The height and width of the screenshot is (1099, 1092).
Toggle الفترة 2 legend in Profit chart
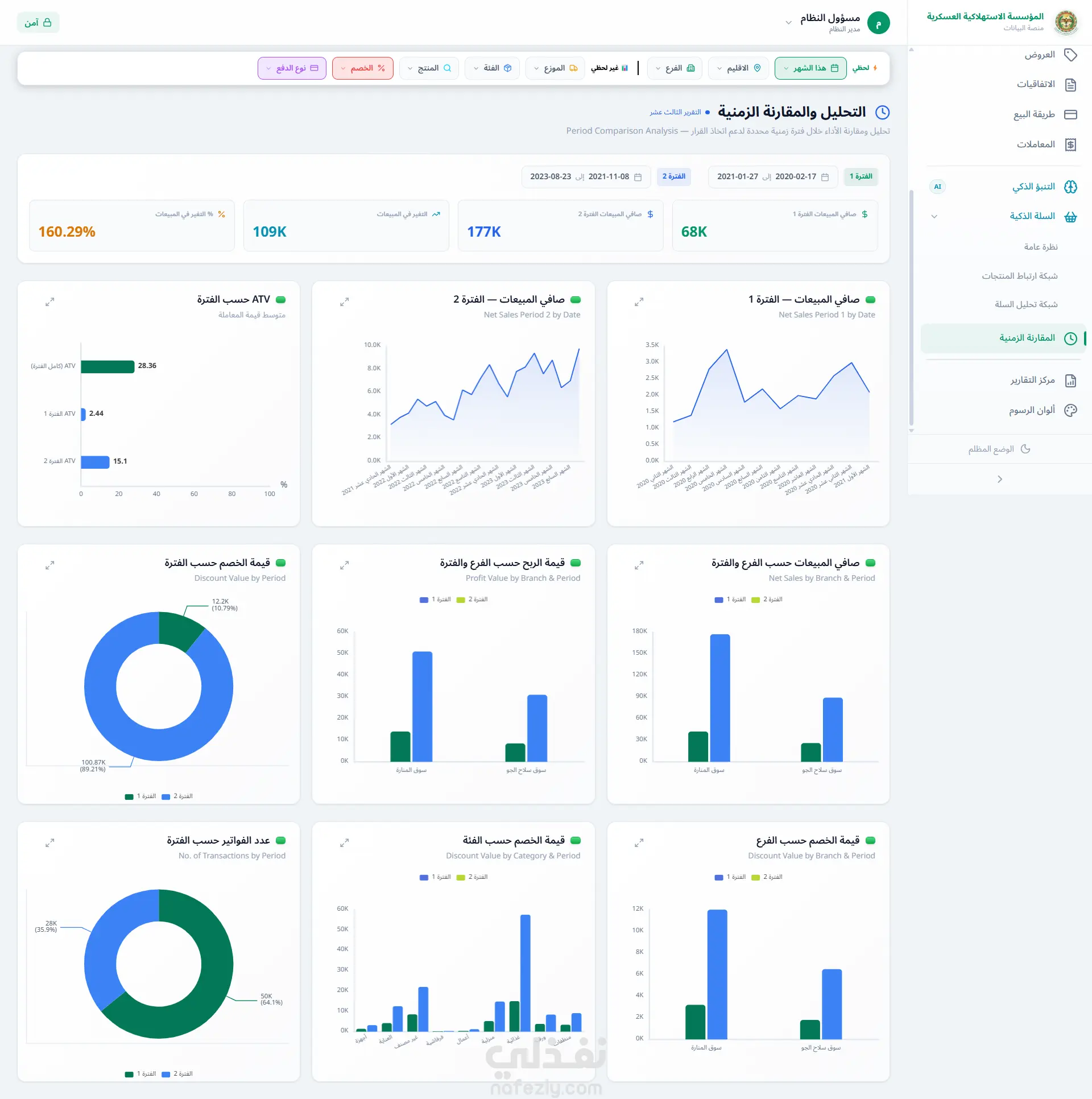coord(472,600)
